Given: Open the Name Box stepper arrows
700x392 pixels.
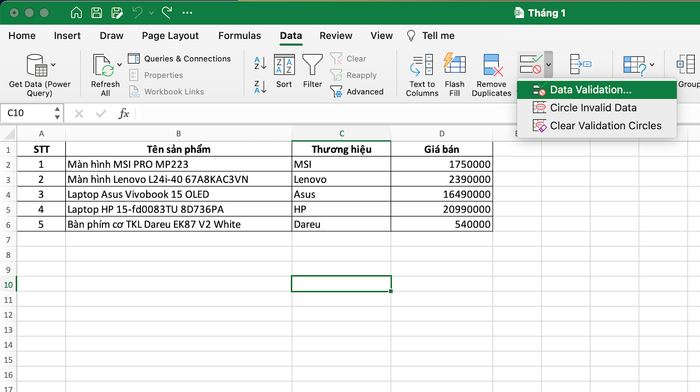Looking at the screenshot, I should pyautogui.click(x=57, y=113).
